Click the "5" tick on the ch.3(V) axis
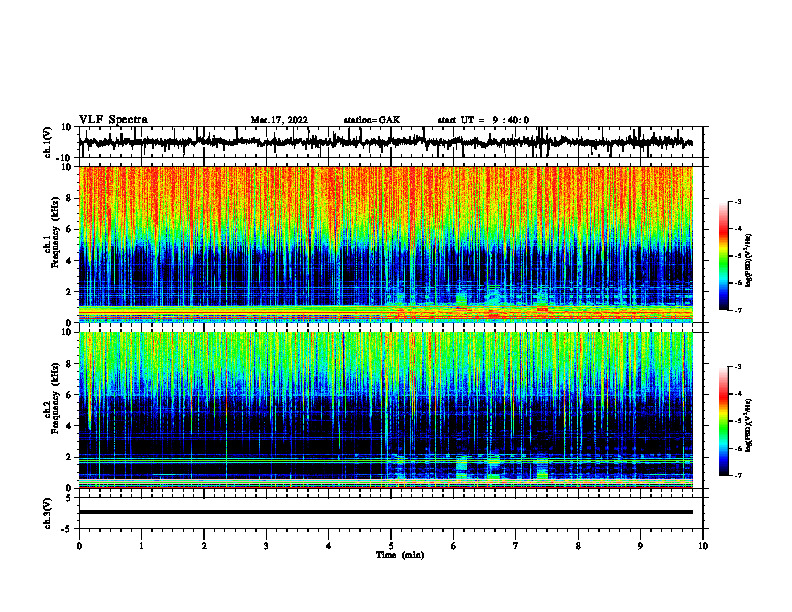792x612 pixels. tap(70, 498)
